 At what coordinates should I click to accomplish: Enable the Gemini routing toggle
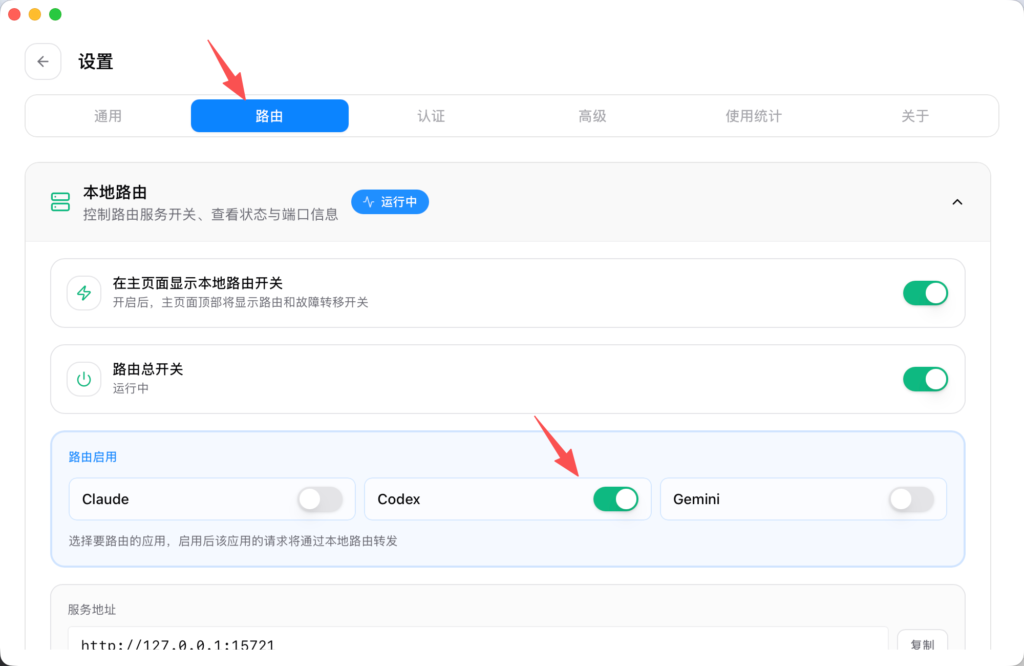[x=912, y=500]
